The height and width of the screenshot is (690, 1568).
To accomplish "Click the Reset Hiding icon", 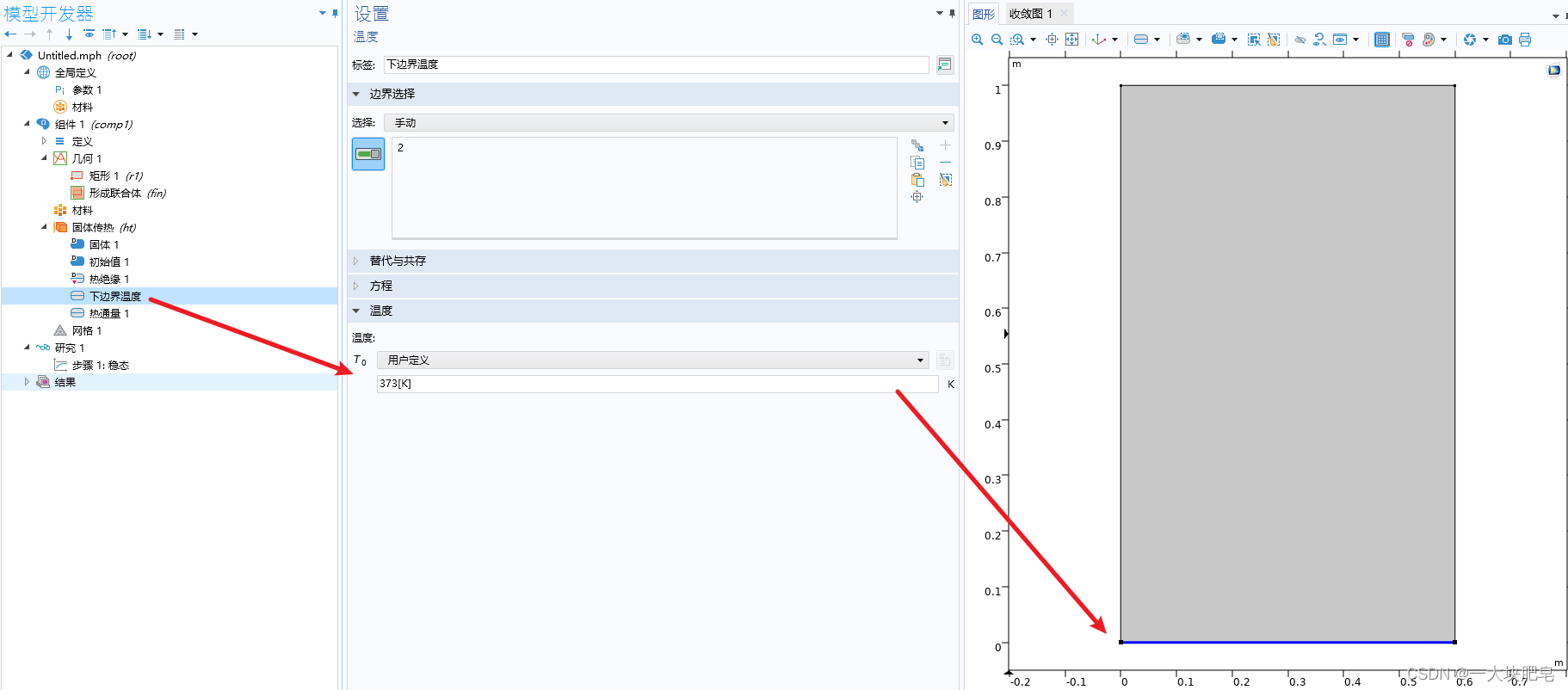I will click(1319, 40).
